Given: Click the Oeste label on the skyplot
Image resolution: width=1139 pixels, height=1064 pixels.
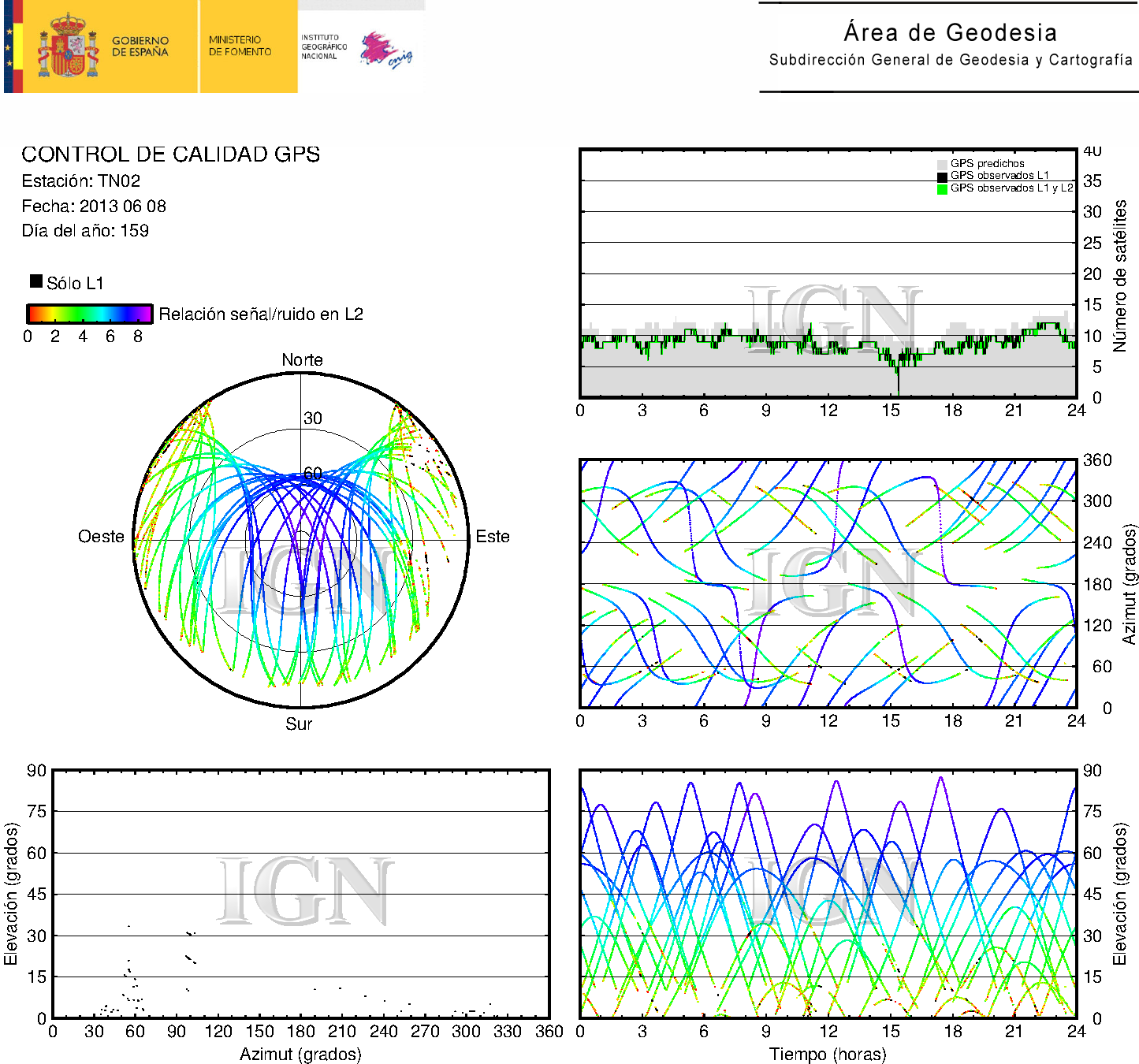Looking at the screenshot, I should 101,537.
